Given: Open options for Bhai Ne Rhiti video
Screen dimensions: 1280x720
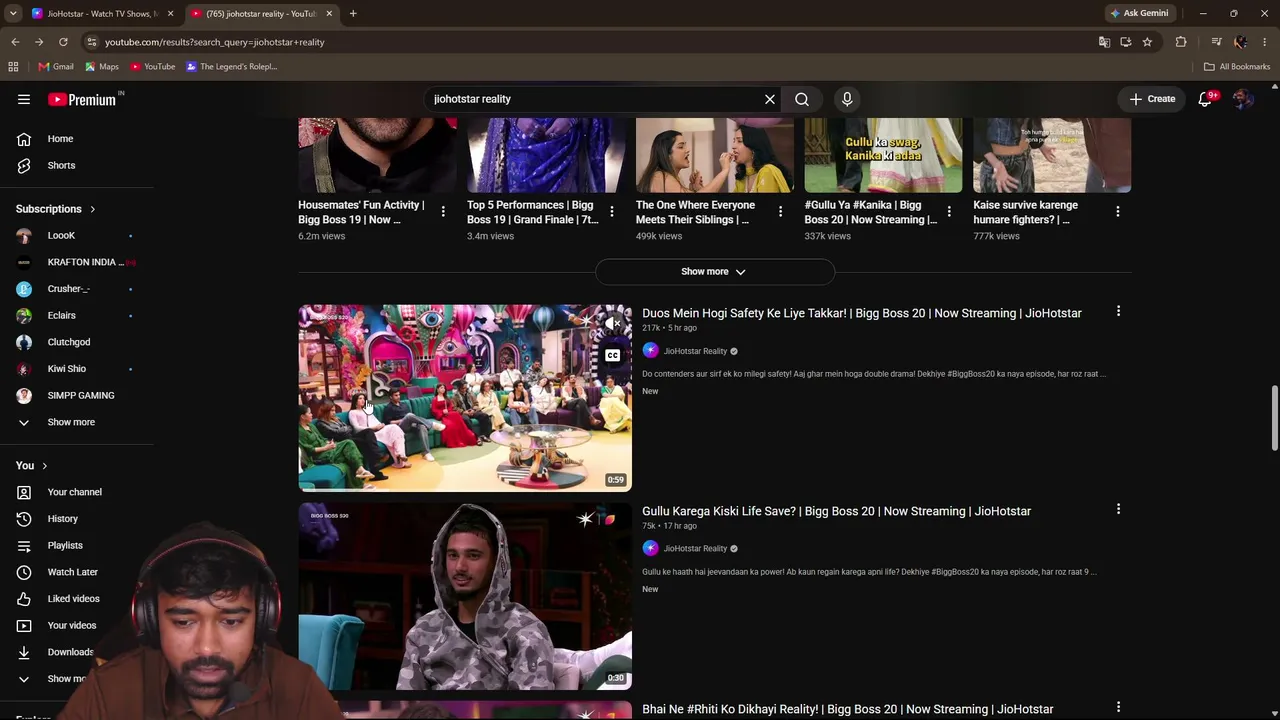Looking at the screenshot, I should (1118, 708).
